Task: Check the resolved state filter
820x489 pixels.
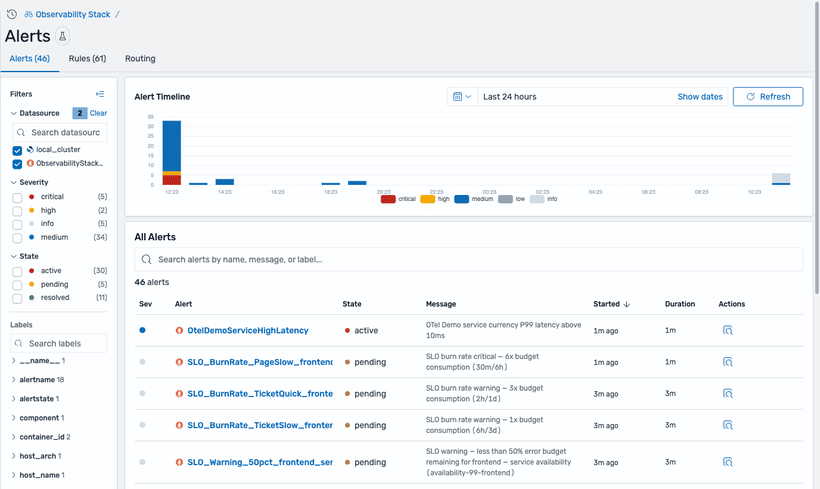Action: 17,298
